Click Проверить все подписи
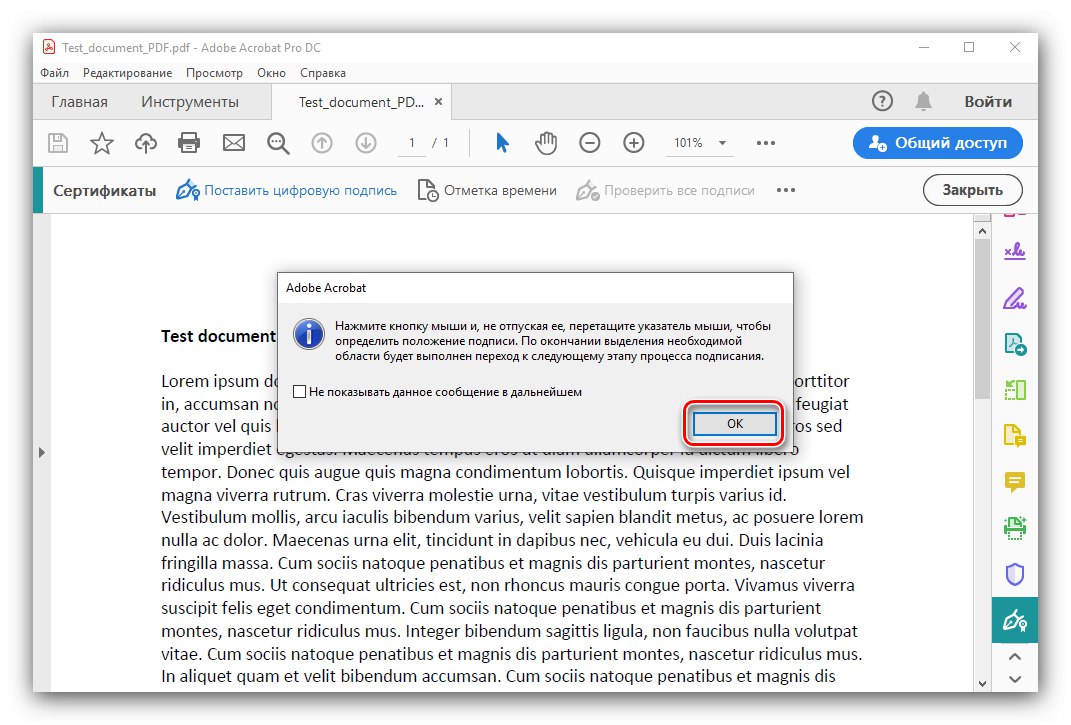 (x=665, y=190)
